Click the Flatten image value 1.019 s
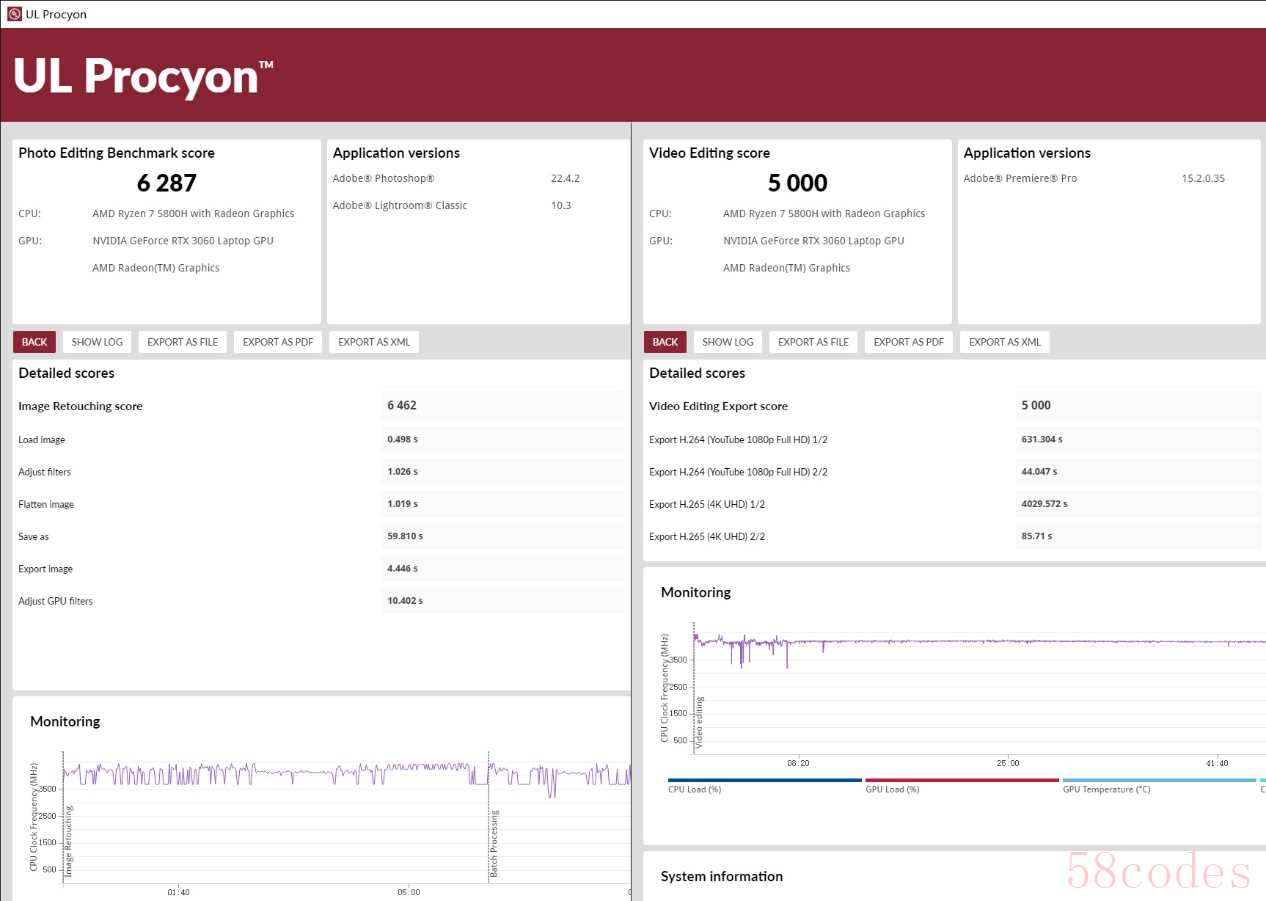This screenshot has width=1266, height=901. click(403, 504)
